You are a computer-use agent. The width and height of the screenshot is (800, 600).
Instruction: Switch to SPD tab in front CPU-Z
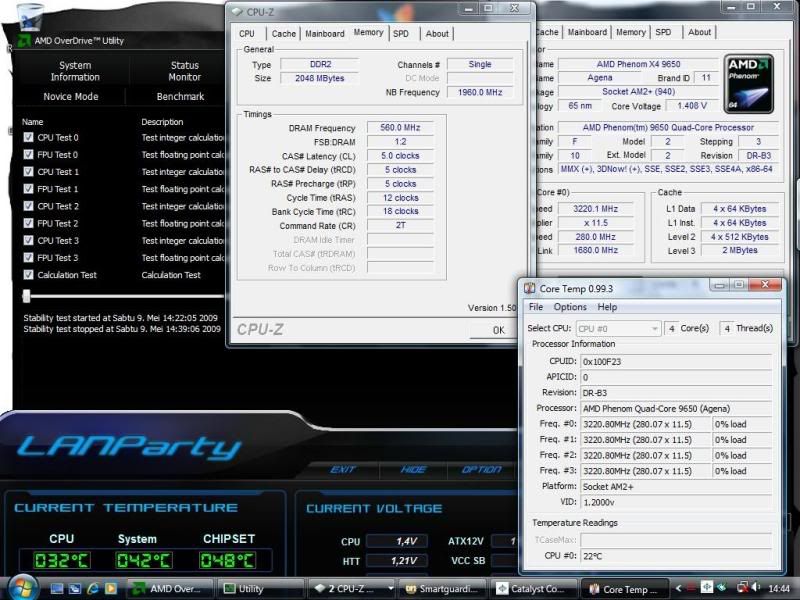[401, 34]
